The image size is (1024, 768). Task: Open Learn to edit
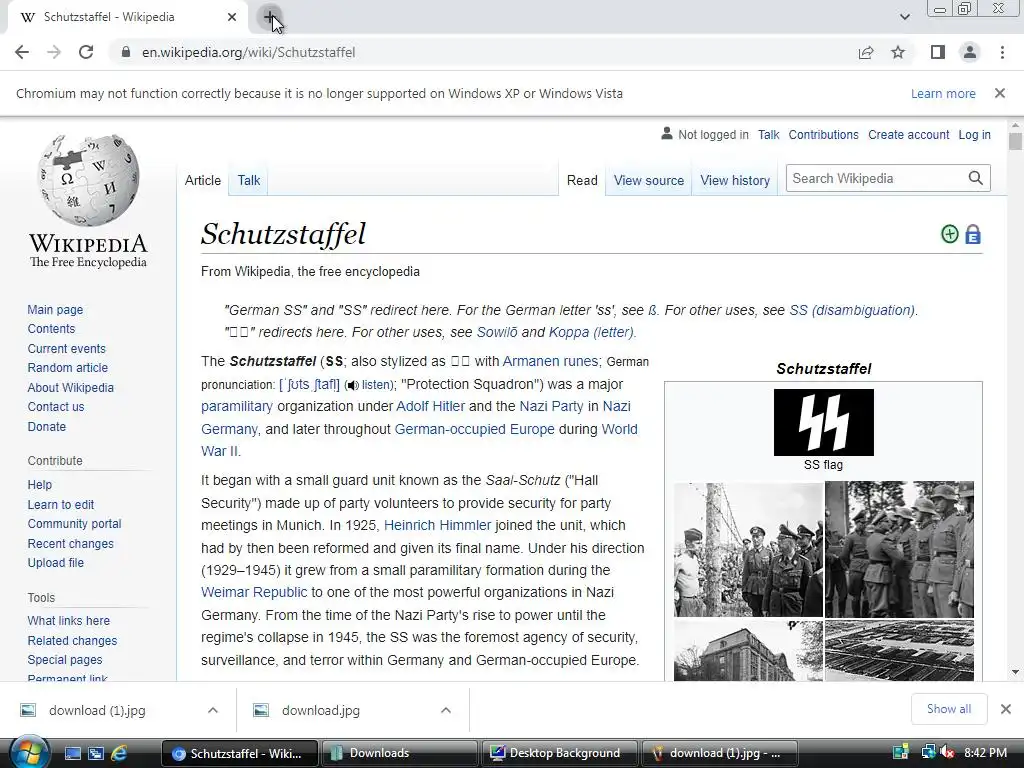pos(61,504)
